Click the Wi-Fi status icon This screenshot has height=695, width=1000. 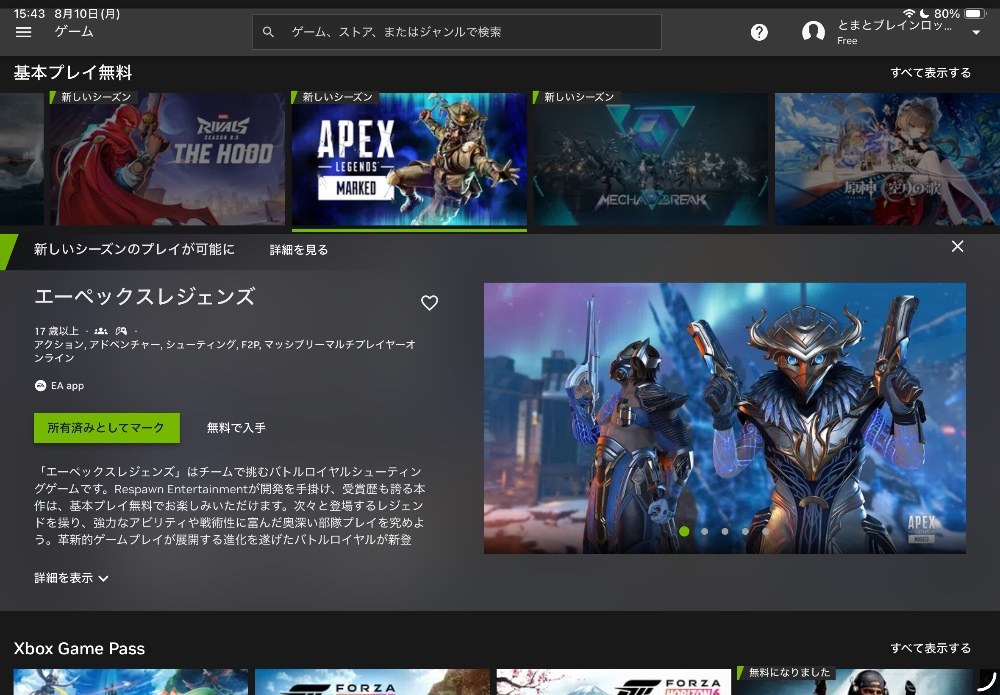(909, 13)
